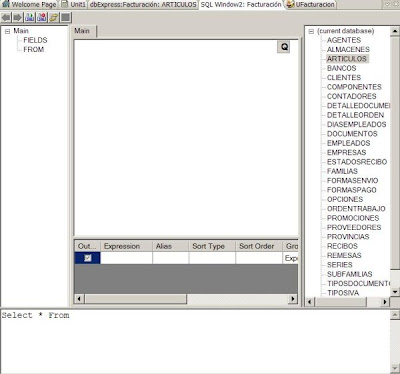Click the gray stop square toolbar icon
This screenshot has height=374, width=400.
click(66, 17)
